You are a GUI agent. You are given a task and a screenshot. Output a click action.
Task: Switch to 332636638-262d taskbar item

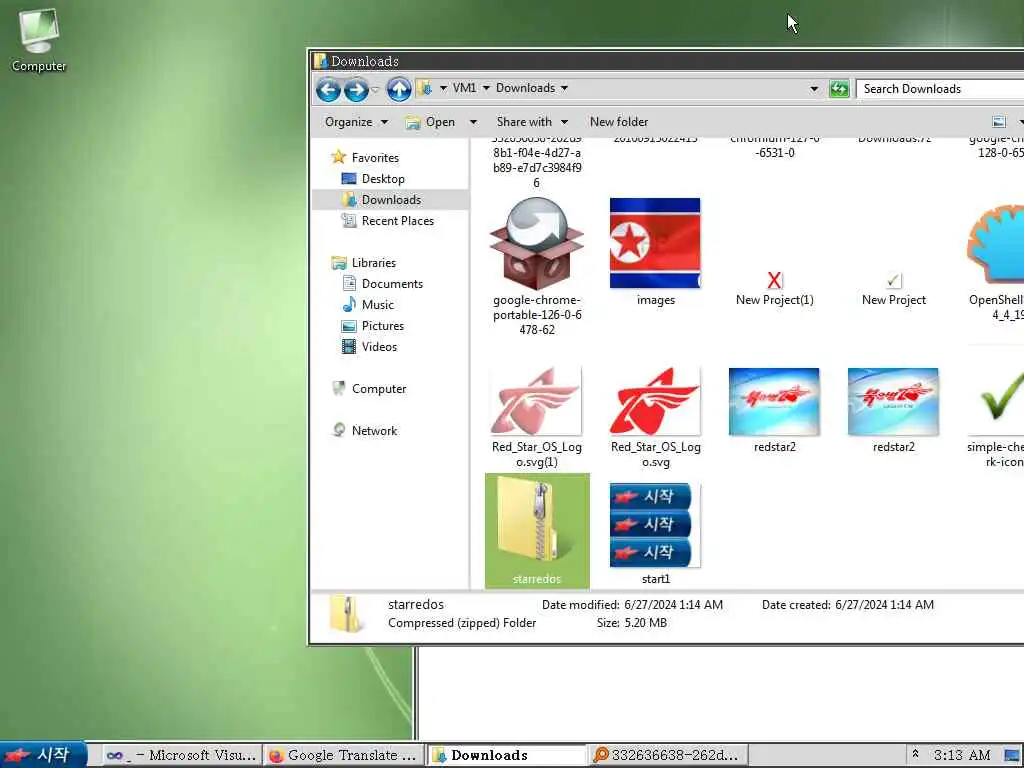pos(667,756)
